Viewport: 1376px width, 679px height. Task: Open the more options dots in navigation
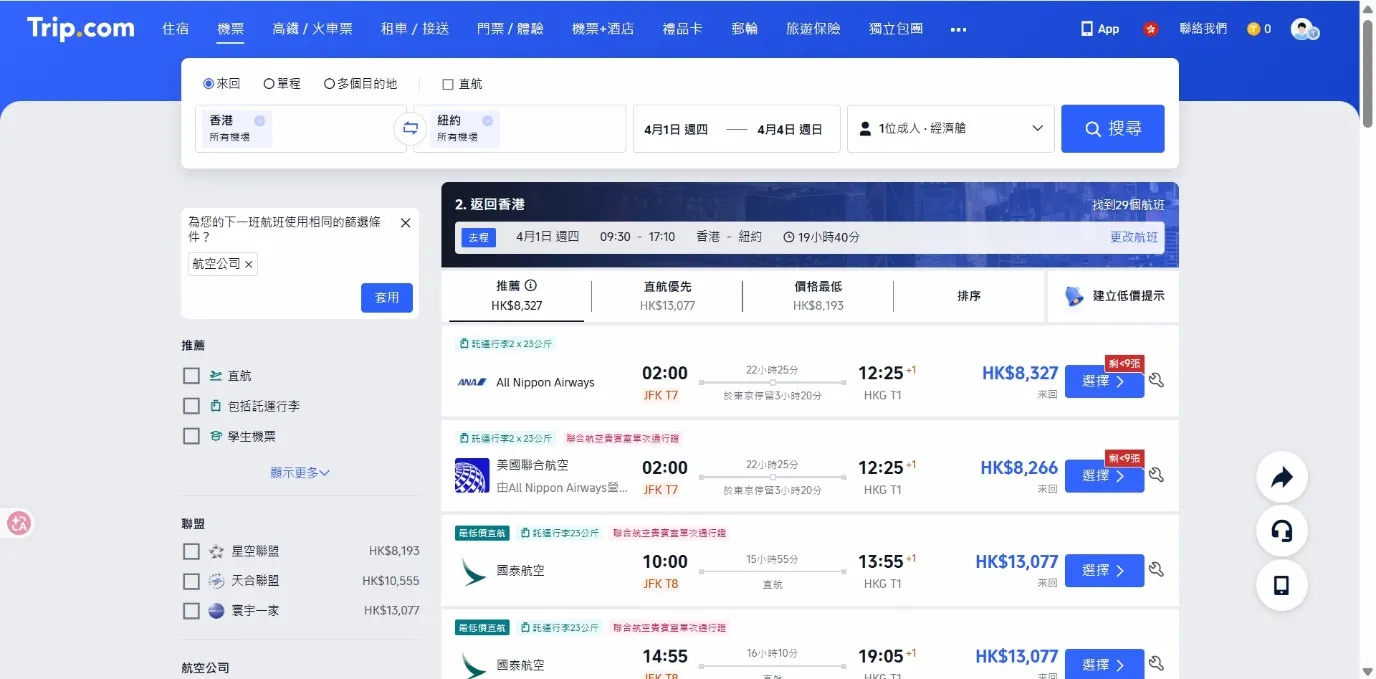(x=958, y=29)
